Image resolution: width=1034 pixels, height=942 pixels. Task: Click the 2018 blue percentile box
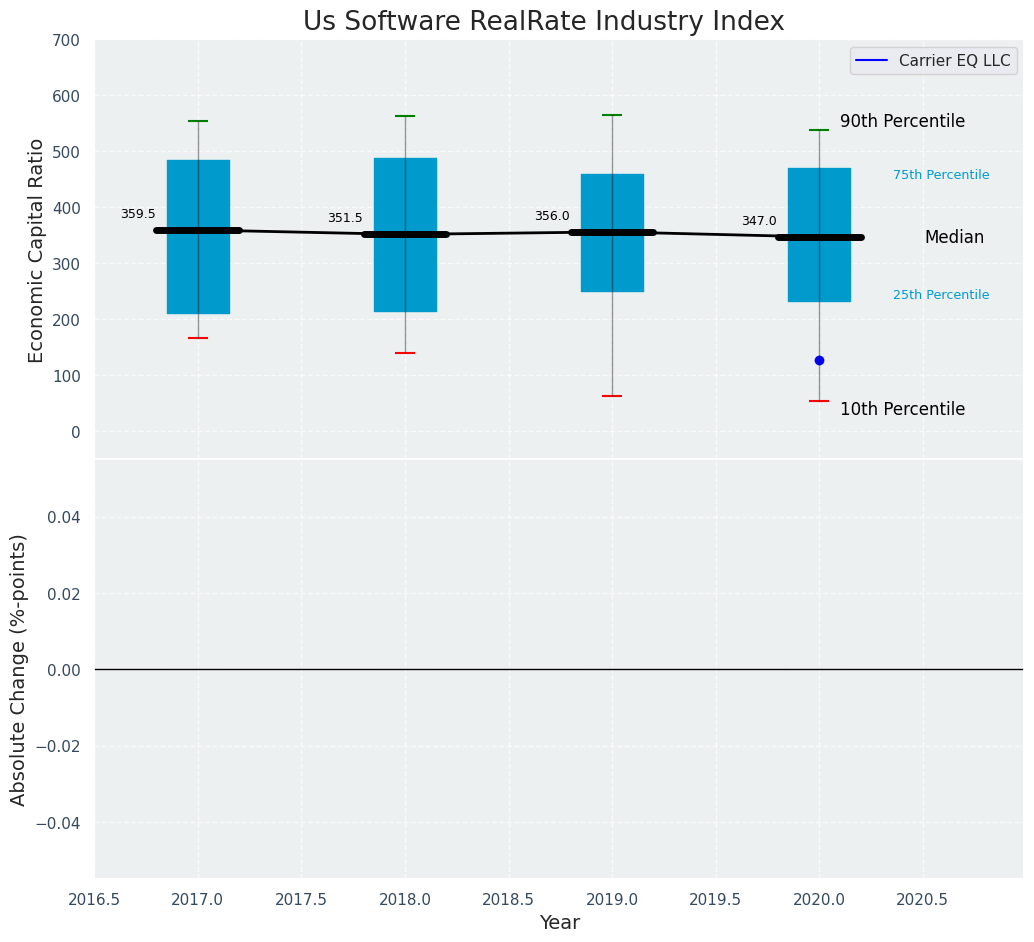pos(405,235)
